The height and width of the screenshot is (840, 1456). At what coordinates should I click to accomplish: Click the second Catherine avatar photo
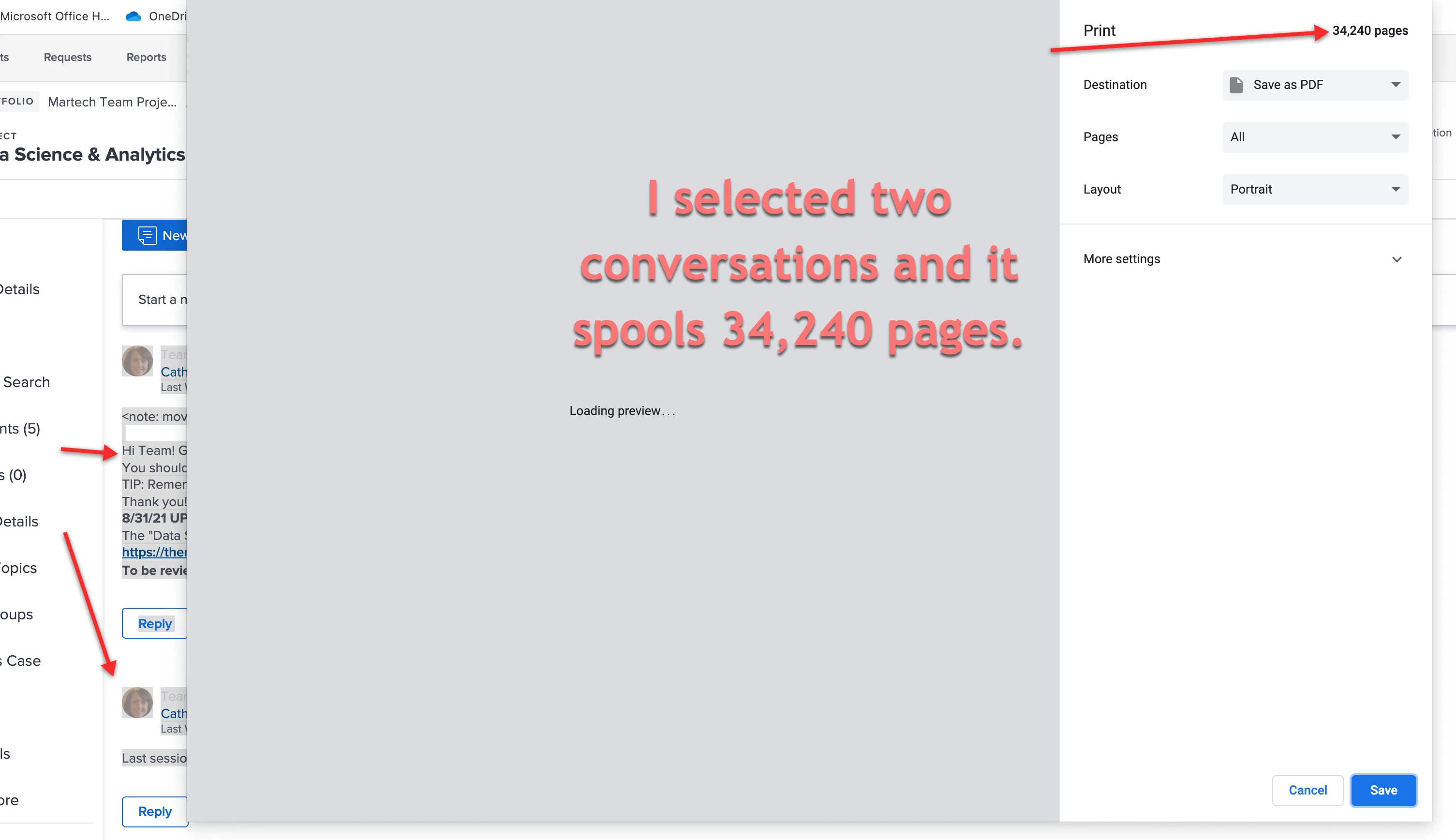tap(137, 703)
